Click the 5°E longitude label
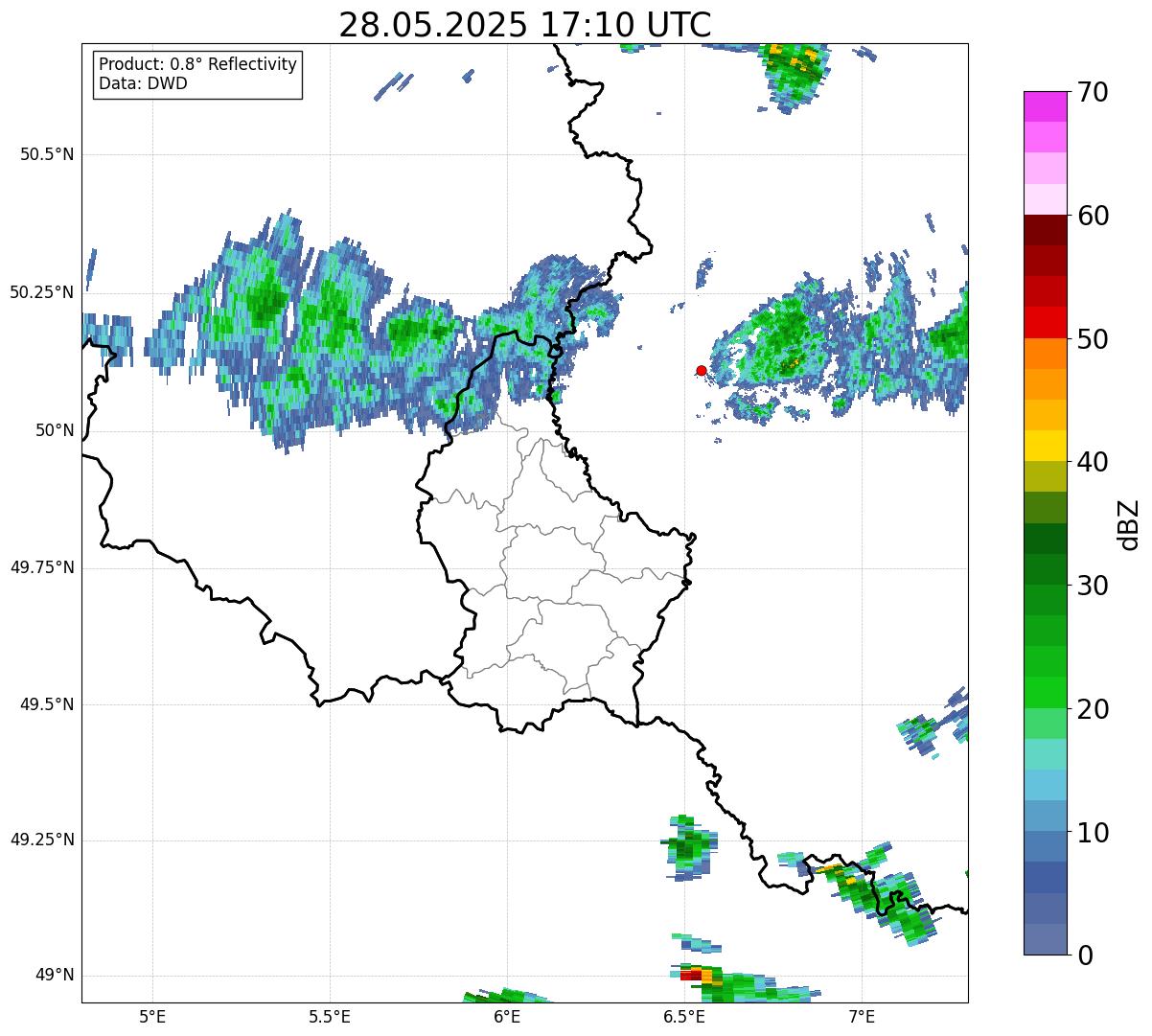 coord(152,1017)
